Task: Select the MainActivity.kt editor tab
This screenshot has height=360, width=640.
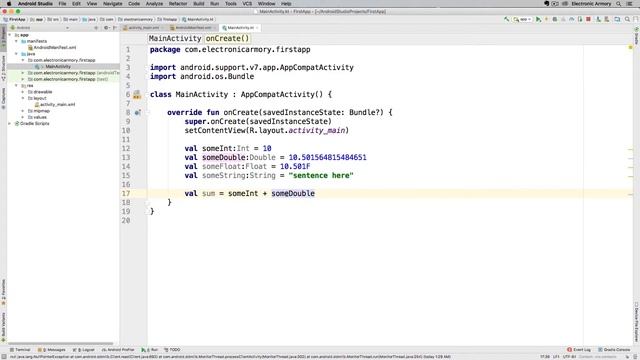Action: 240,28
